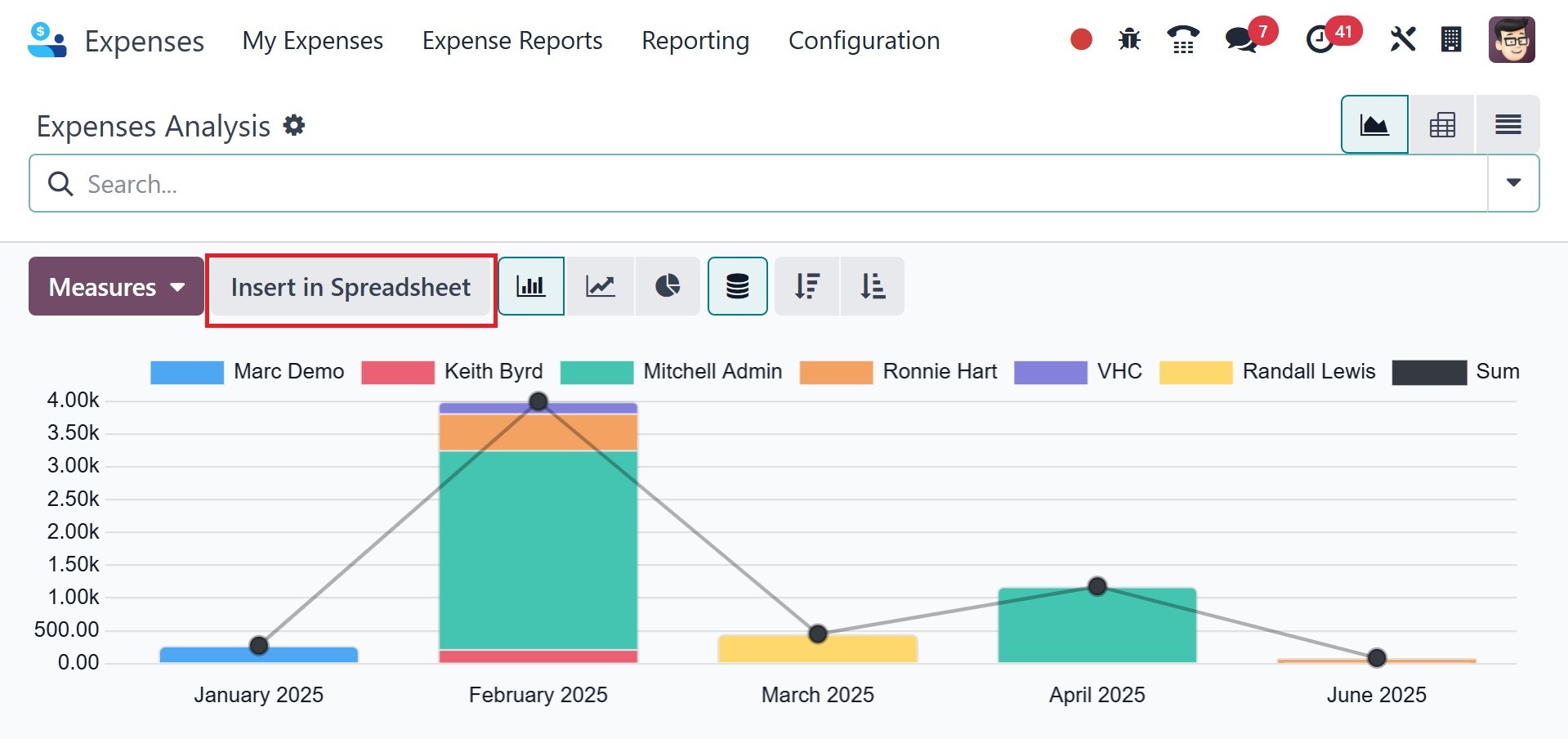Toggle the stacked chart option
This screenshot has height=739, width=1568.
737,286
